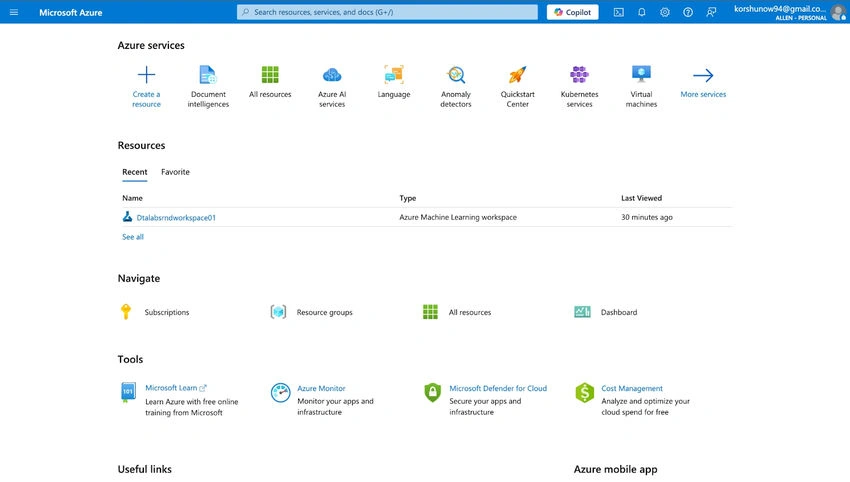Viewport: 850px width, 482px height.
Task: Click the Cost Management dollar icon
Action: 584,393
